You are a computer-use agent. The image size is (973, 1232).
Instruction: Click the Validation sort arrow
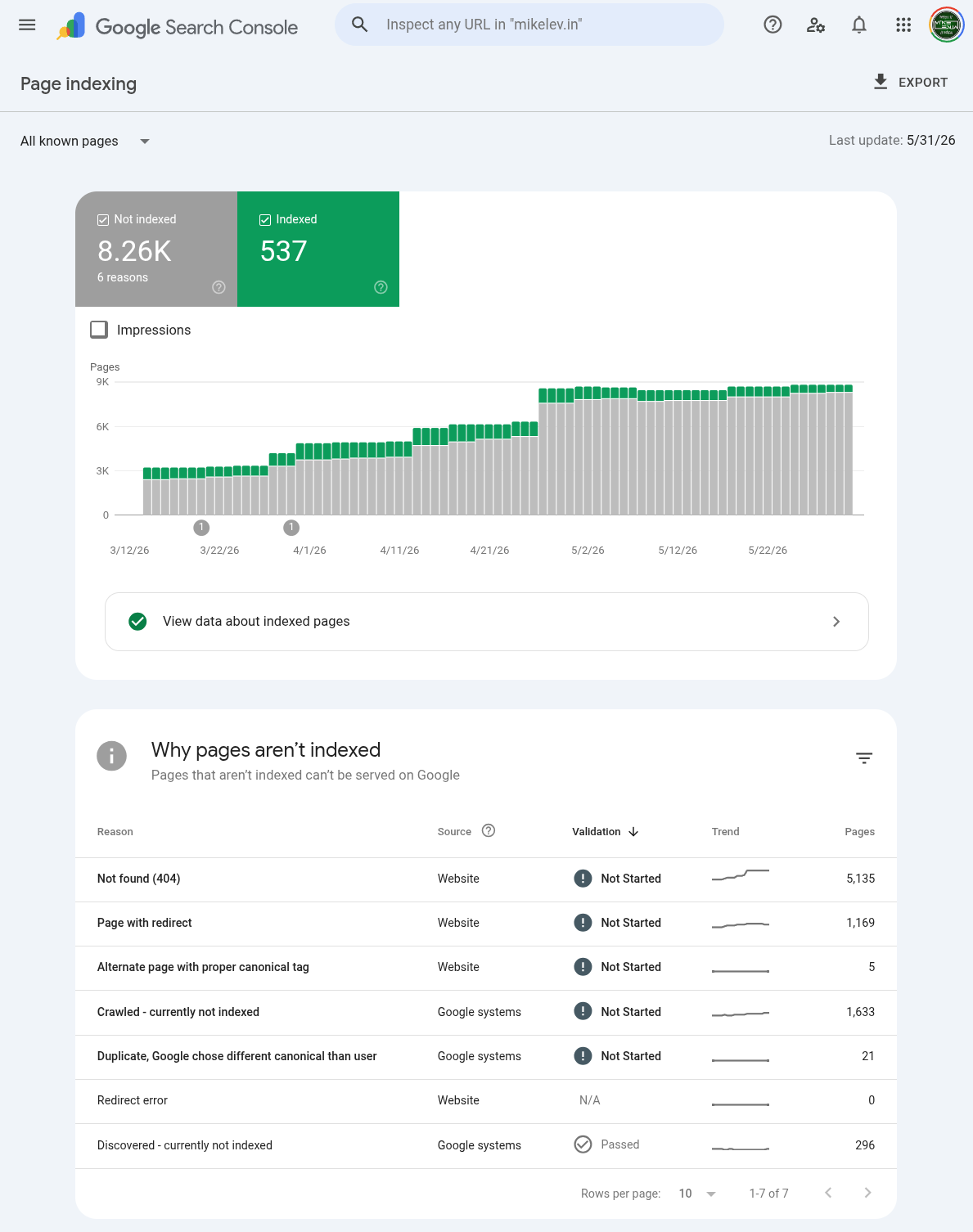633,831
